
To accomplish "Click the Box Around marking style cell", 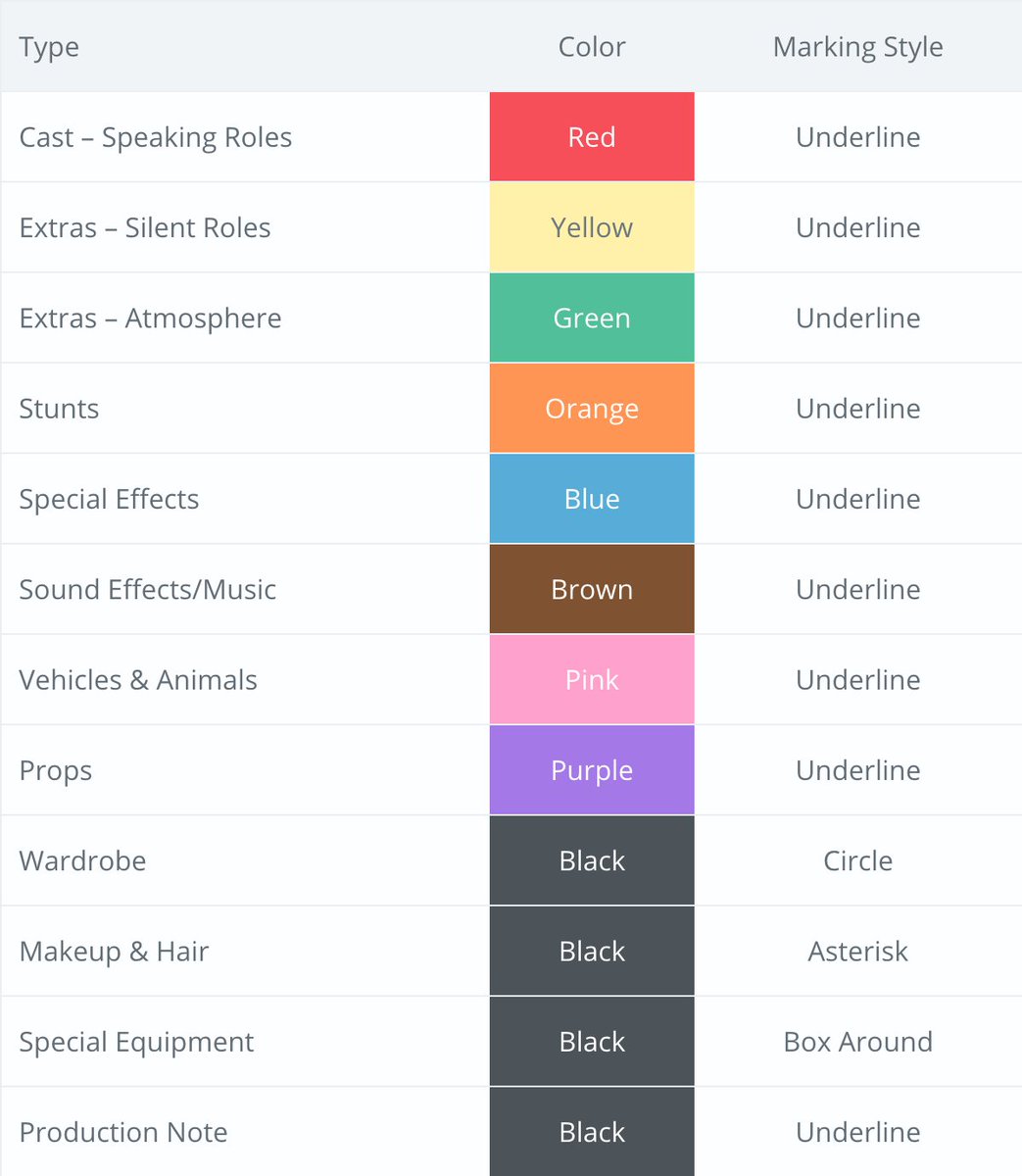I will point(858,1042).
